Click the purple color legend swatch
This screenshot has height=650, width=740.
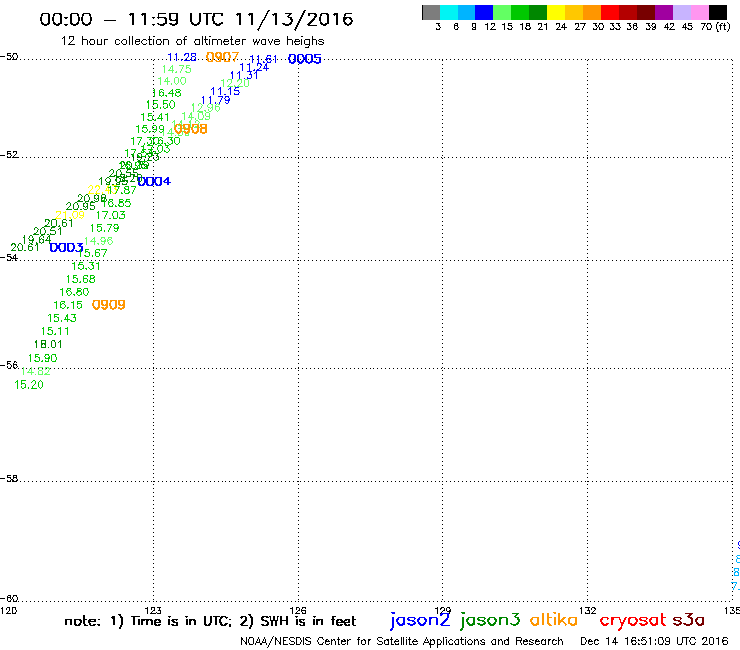tap(664, 12)
